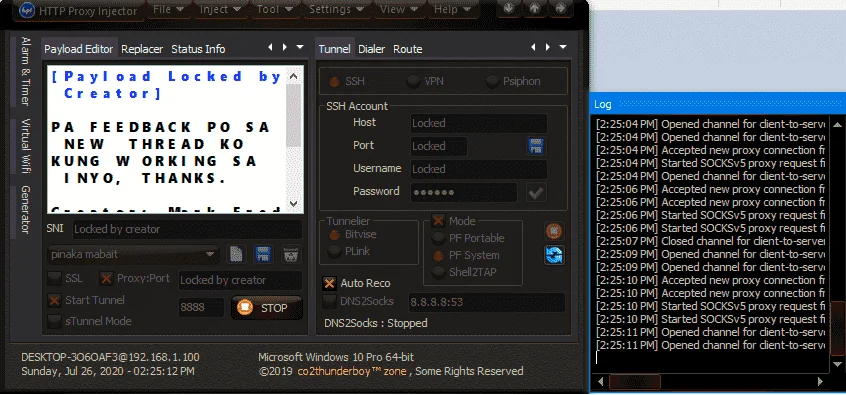Viewport: 846px width, 395px height.
Task: Switch to the Status Info tab
Action: [x=198, y=49]
